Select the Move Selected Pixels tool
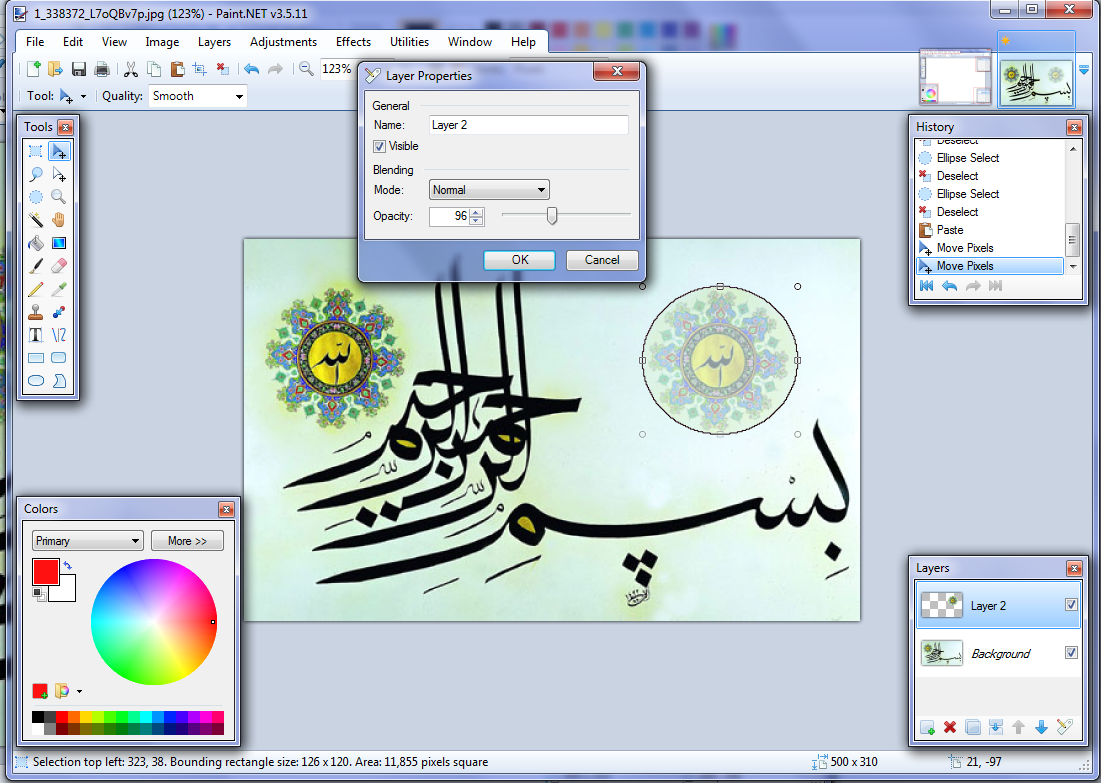This screenshot has height=783, width=1101. coord(59,151)
